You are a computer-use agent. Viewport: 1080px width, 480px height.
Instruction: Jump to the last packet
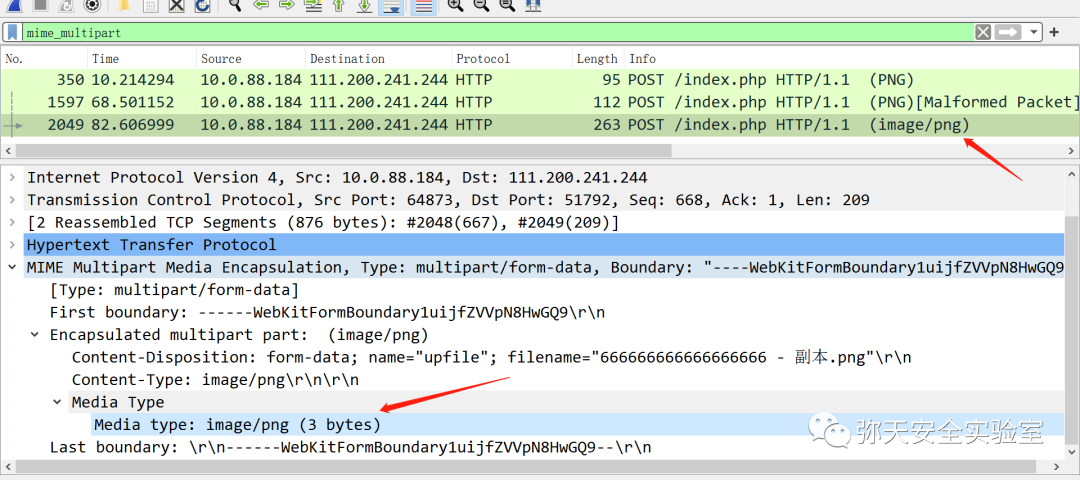pos(365,6)
